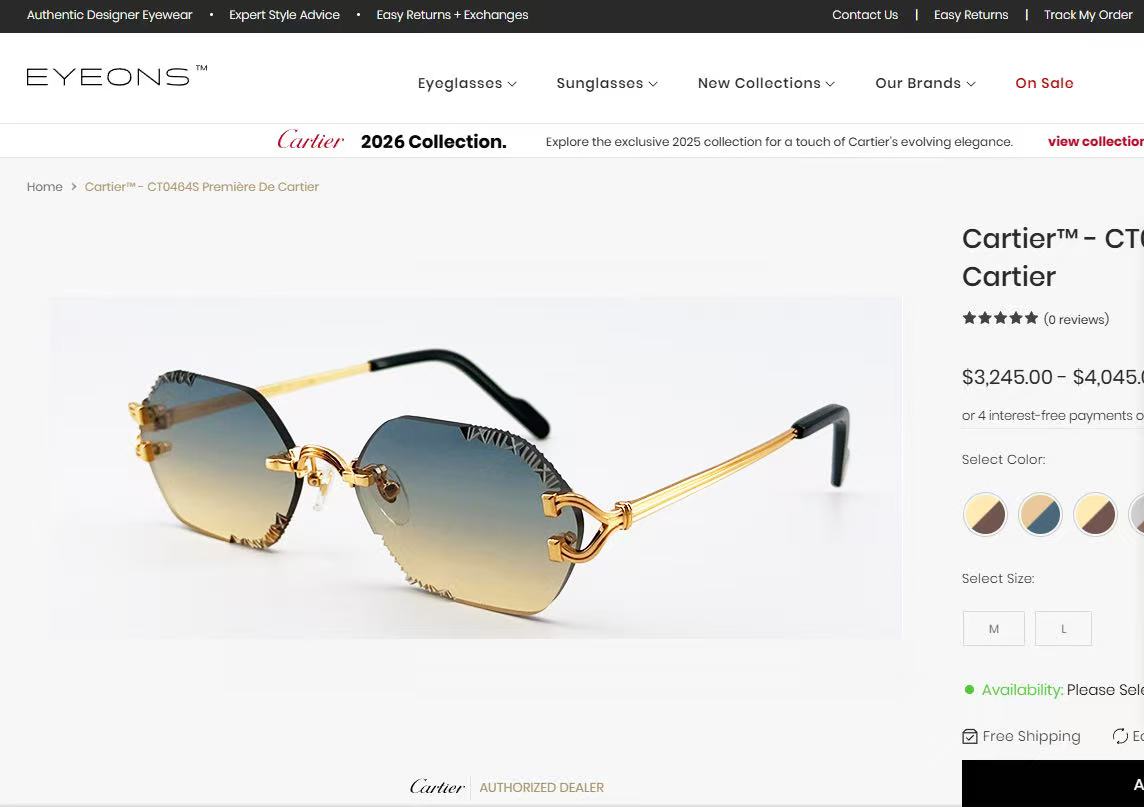
Task: Click the green availability dot
Action: click(x=969, y=690)
